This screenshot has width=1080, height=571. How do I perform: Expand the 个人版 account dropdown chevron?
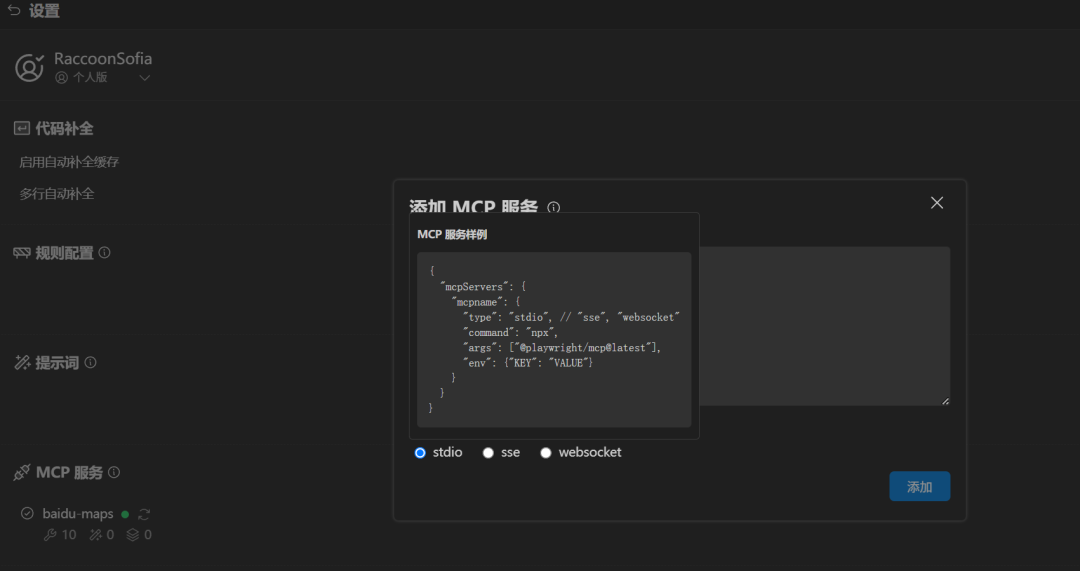click(145, 78)
